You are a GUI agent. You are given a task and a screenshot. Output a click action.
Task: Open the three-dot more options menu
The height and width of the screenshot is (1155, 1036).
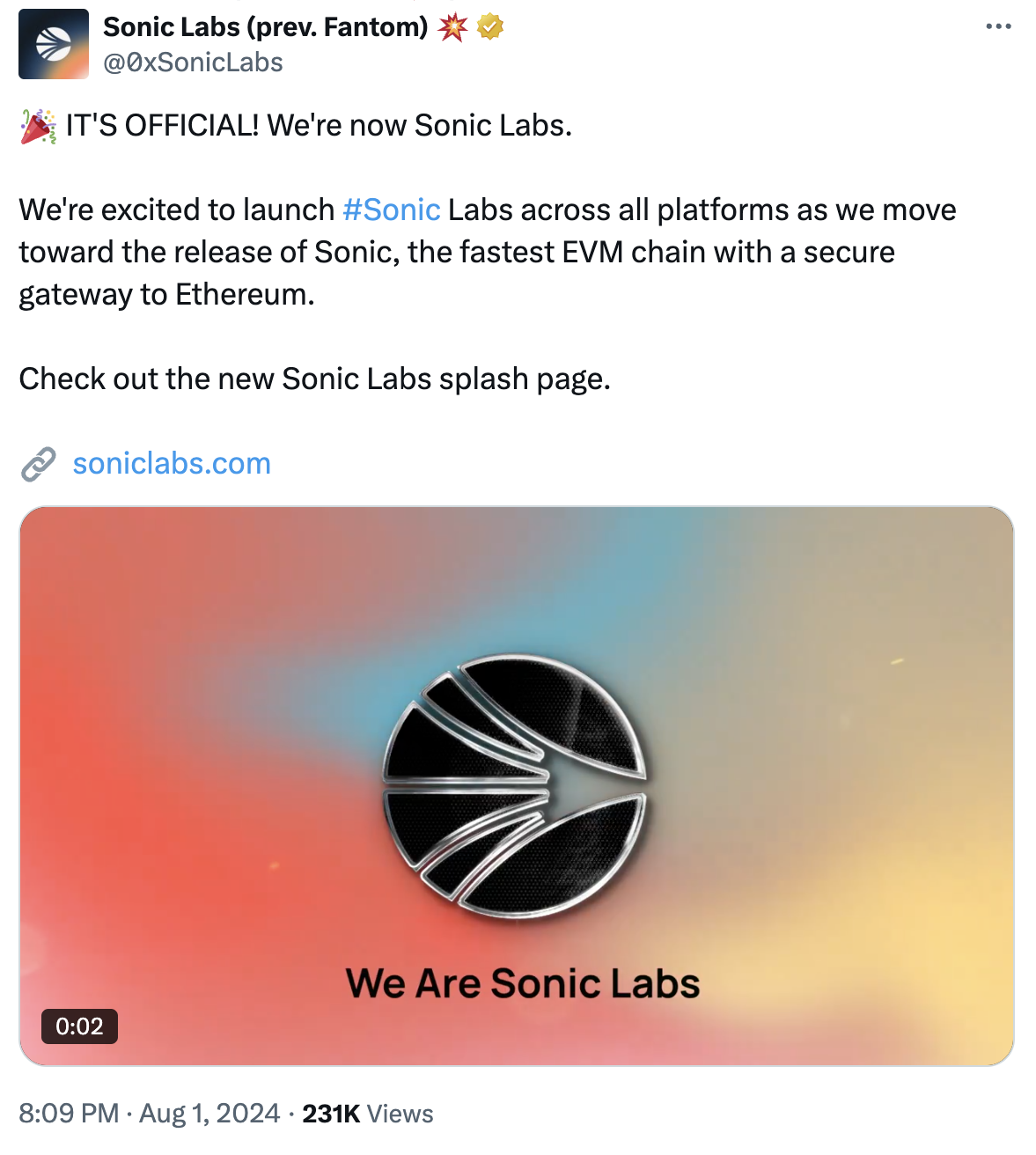tap(998, 27)
